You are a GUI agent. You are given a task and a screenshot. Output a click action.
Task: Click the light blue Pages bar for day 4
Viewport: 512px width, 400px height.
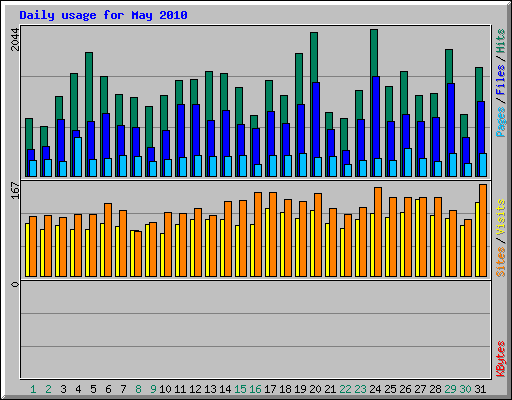point(78,157)
